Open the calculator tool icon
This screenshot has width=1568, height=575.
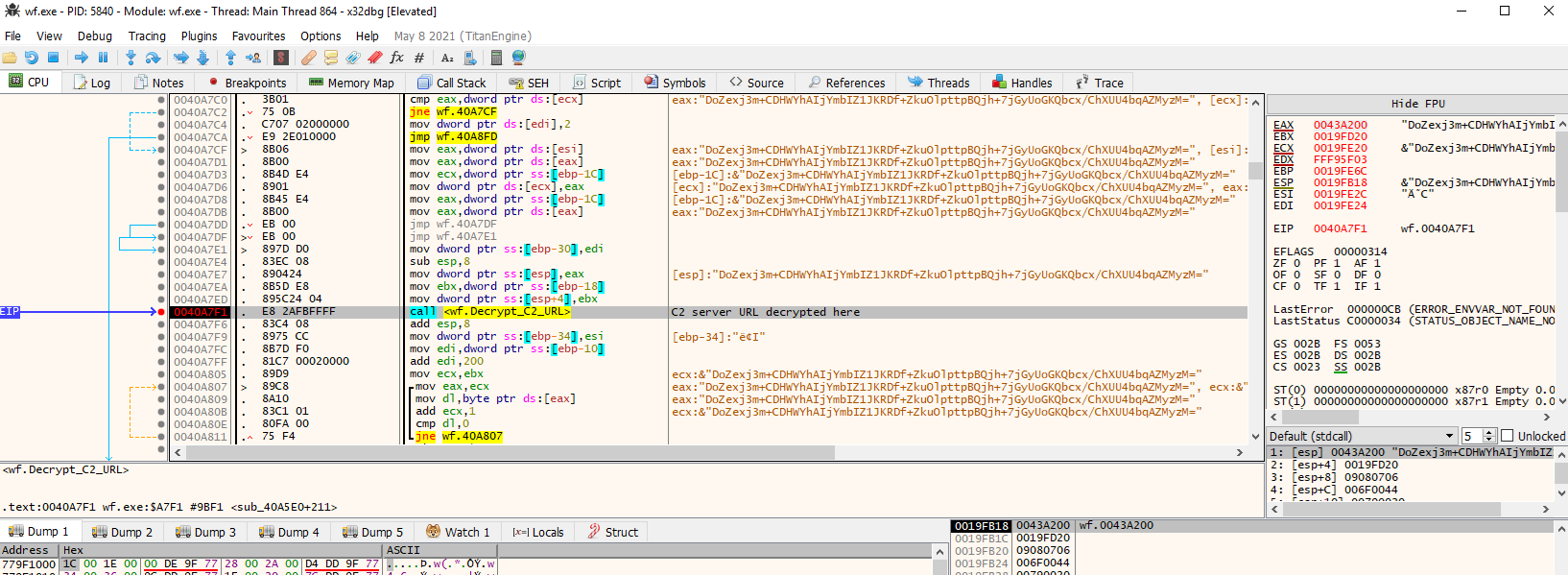(x=496, y=58)
